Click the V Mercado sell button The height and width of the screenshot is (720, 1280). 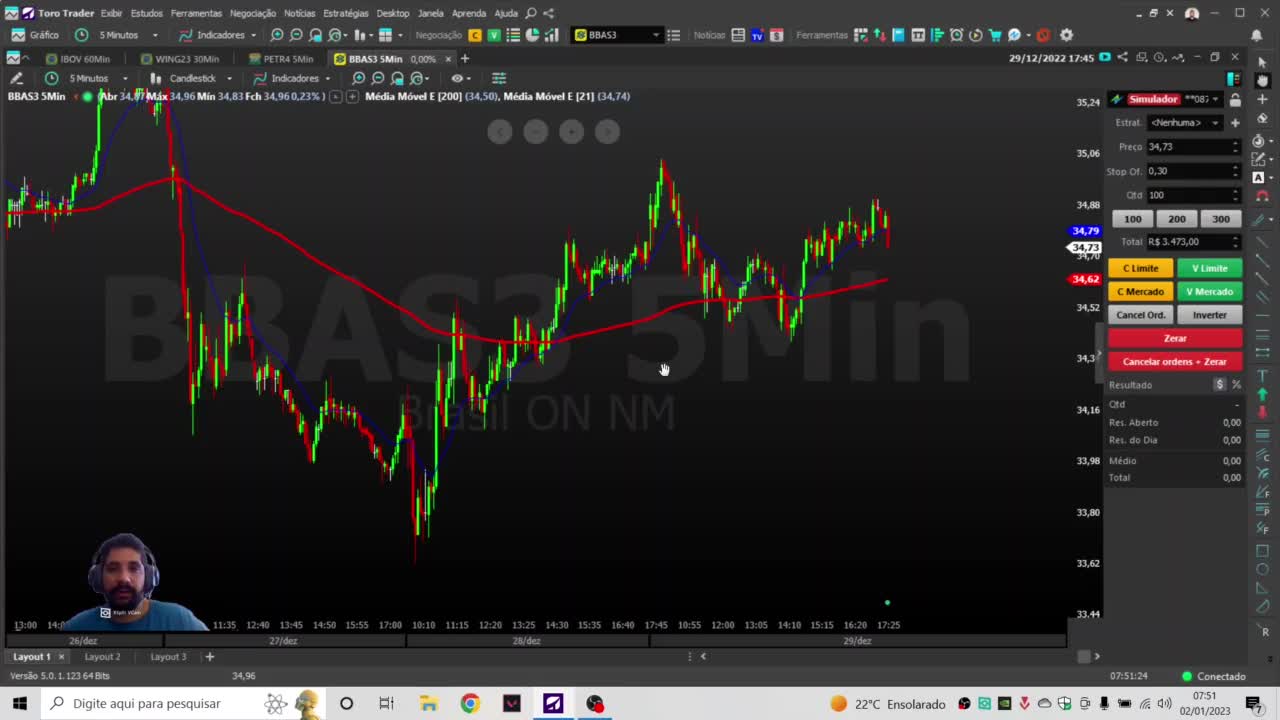click(1209, 291)
